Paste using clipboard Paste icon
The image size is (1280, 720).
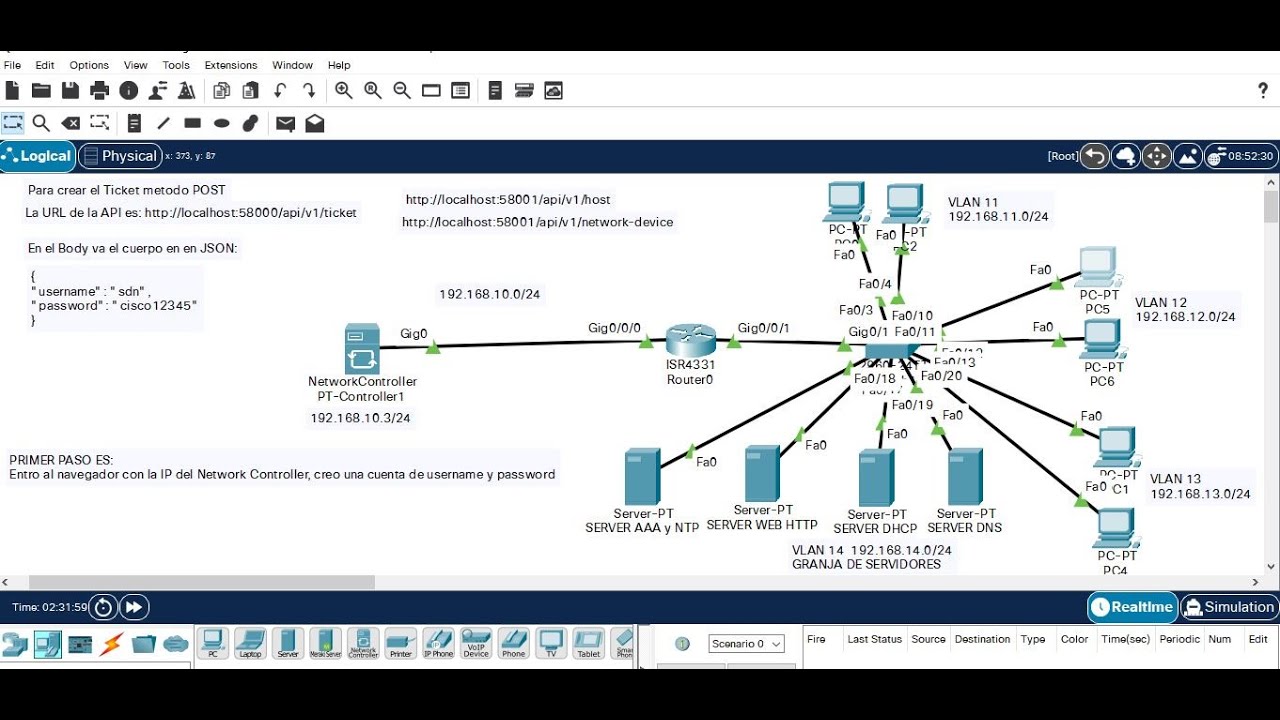250,91
